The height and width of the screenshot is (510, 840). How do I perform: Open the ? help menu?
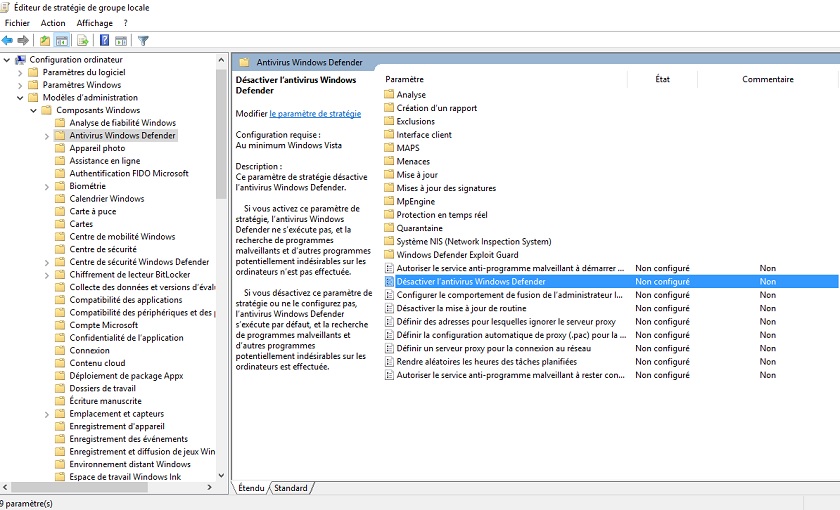[125, 23]
